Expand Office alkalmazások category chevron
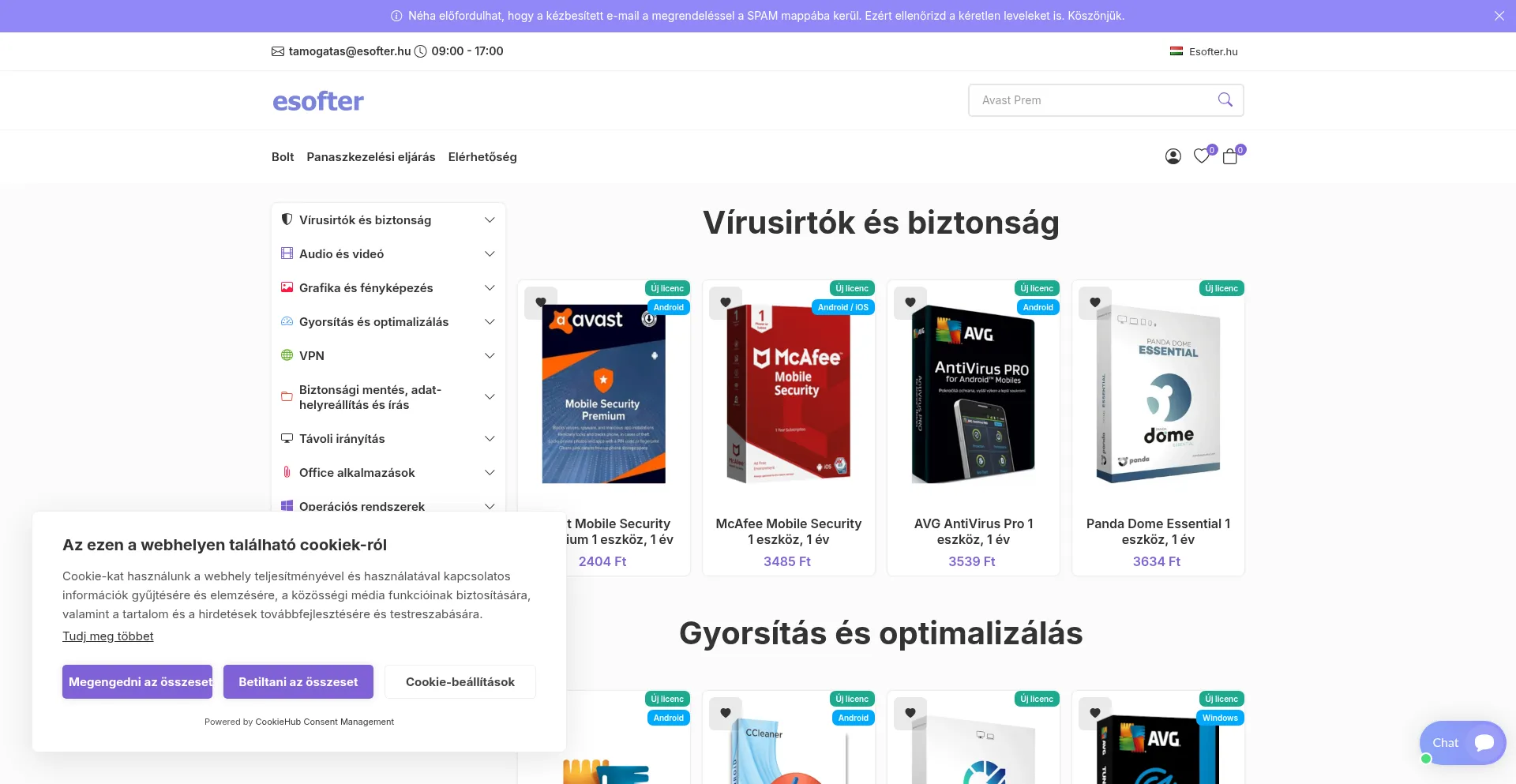Viewport: 1516px width, 784px height. click(490, 473)
